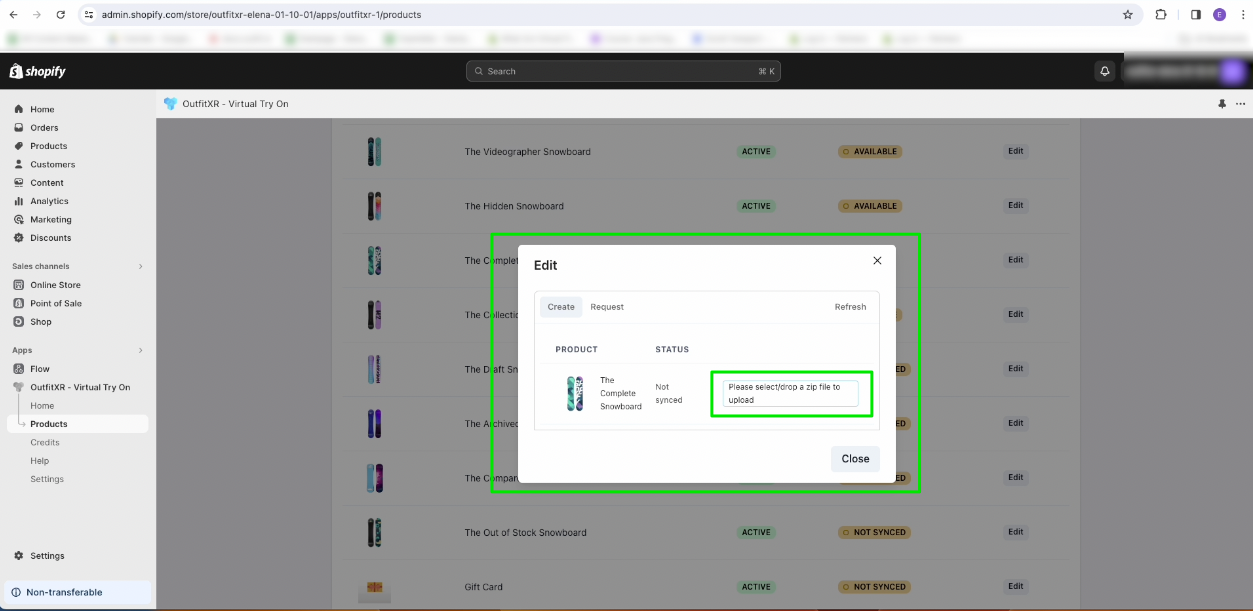This screenshot has height=611, width=1253.
Task: Click the Close button in dialog
Action: click(855, 459)
